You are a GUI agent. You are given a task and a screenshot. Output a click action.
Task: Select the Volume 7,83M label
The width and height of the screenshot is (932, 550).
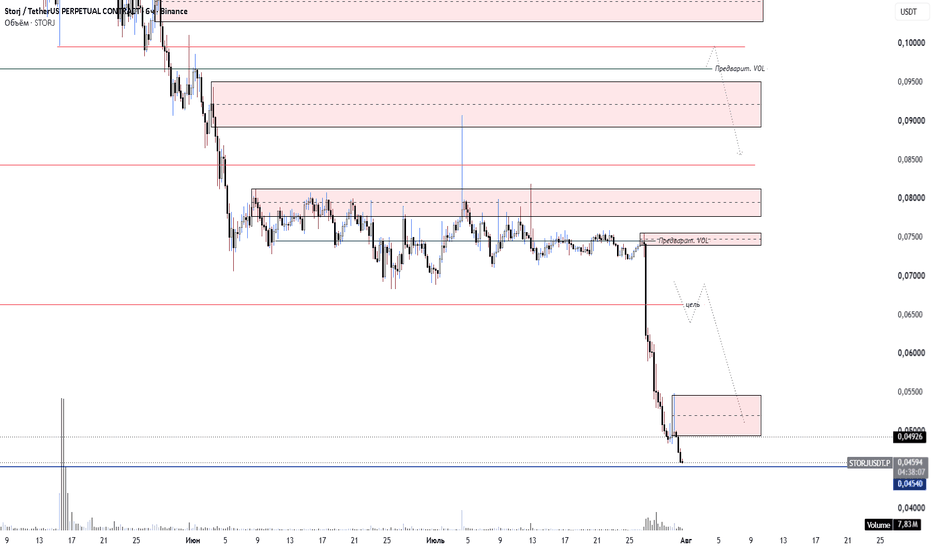[x=894, y=525]
